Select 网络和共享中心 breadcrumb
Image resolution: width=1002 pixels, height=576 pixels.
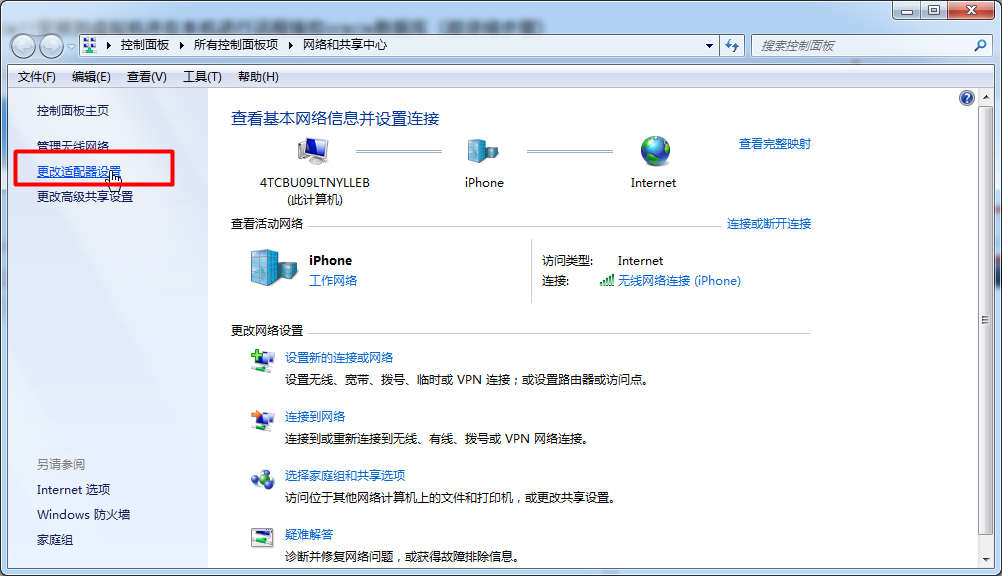point(344,45)
